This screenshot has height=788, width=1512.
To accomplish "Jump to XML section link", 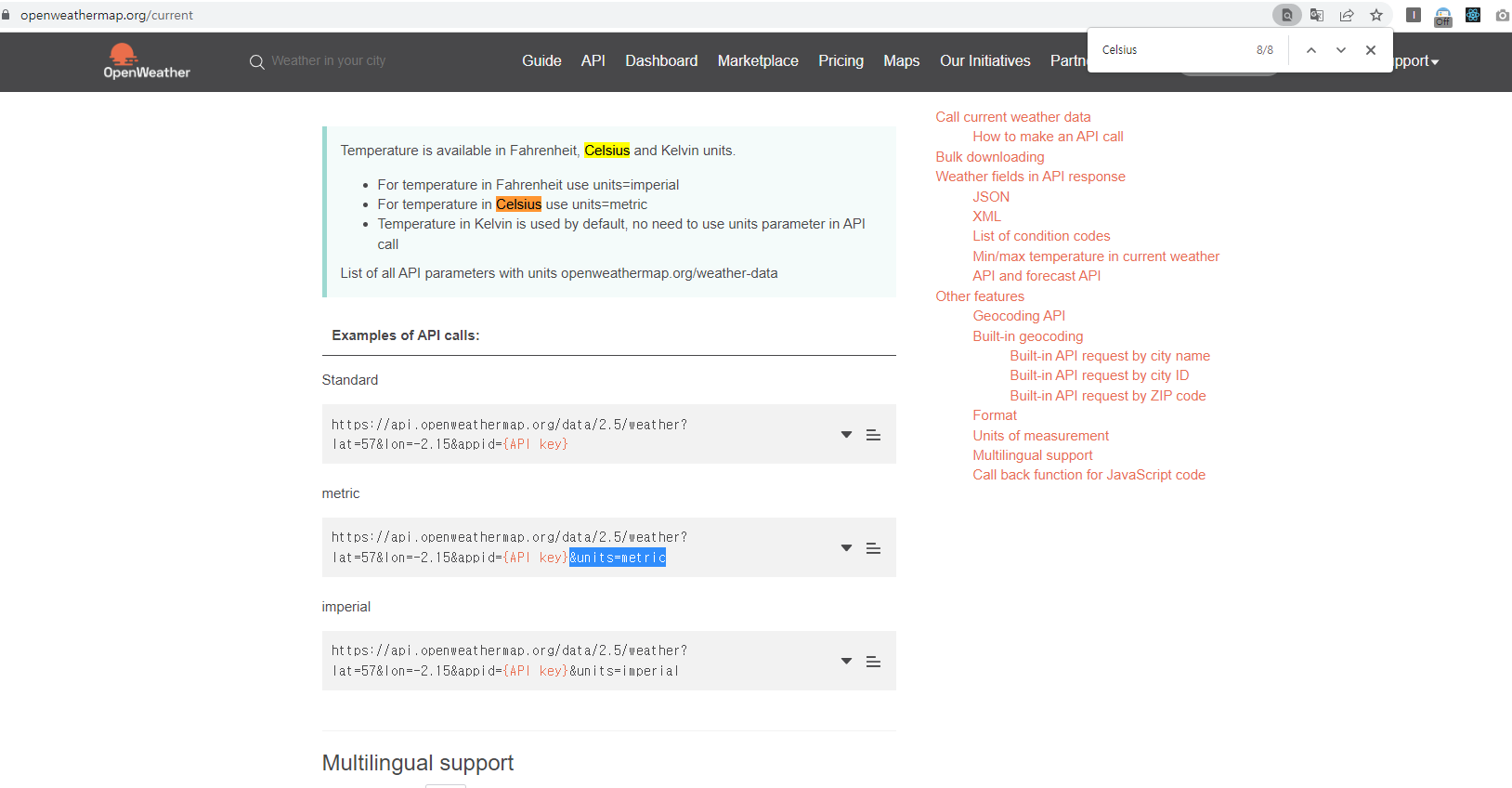I will pos(986,217).
